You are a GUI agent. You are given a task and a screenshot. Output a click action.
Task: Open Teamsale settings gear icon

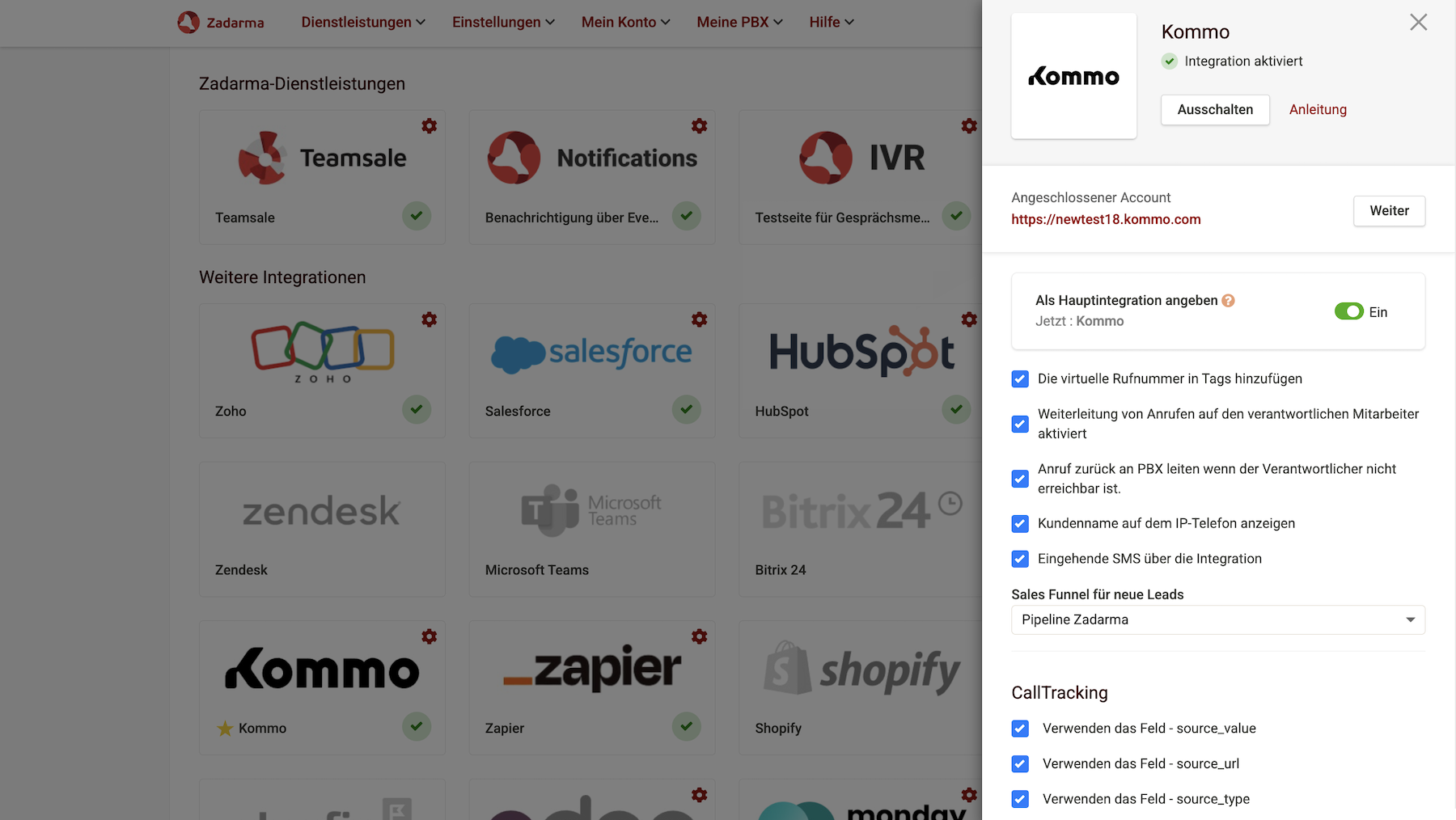click(x=430, y=126)
